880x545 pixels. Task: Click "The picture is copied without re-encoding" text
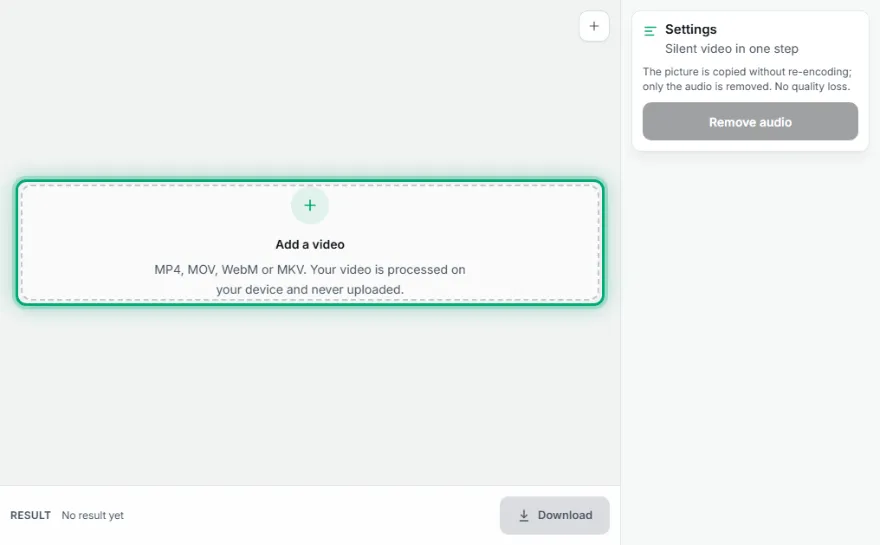pyautogui.click(x=747, y=72)
